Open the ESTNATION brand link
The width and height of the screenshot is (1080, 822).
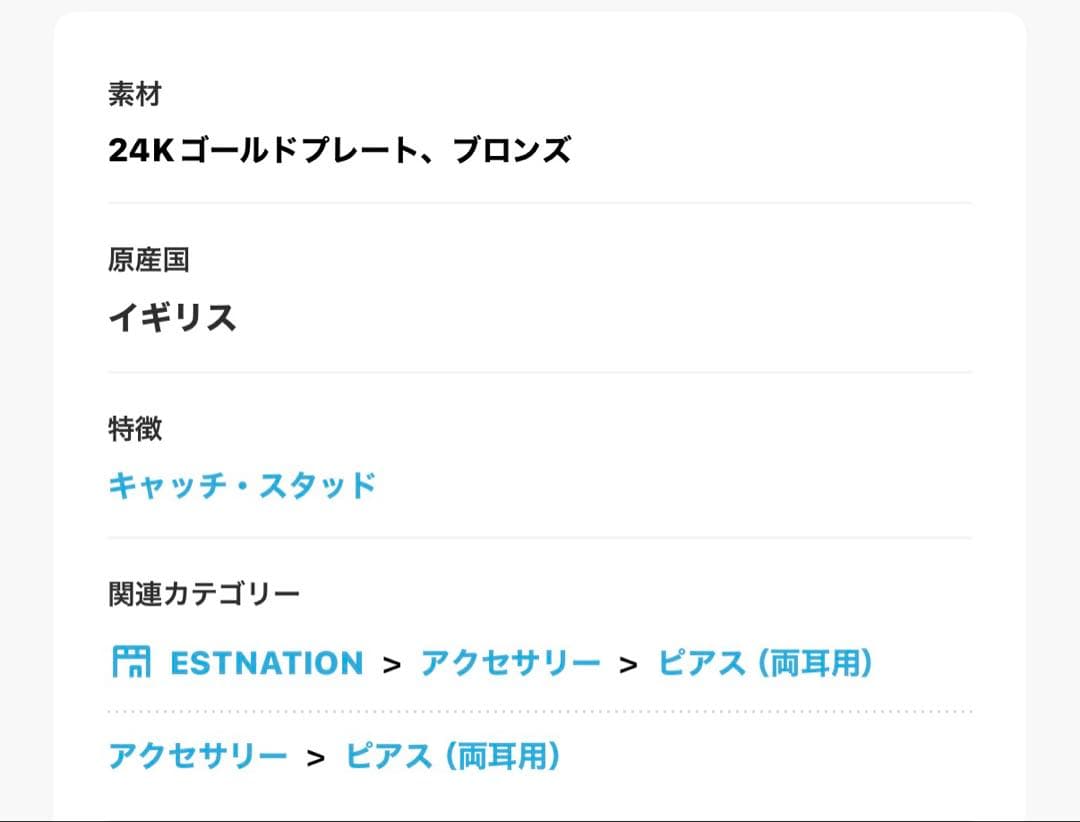point(266,663)
